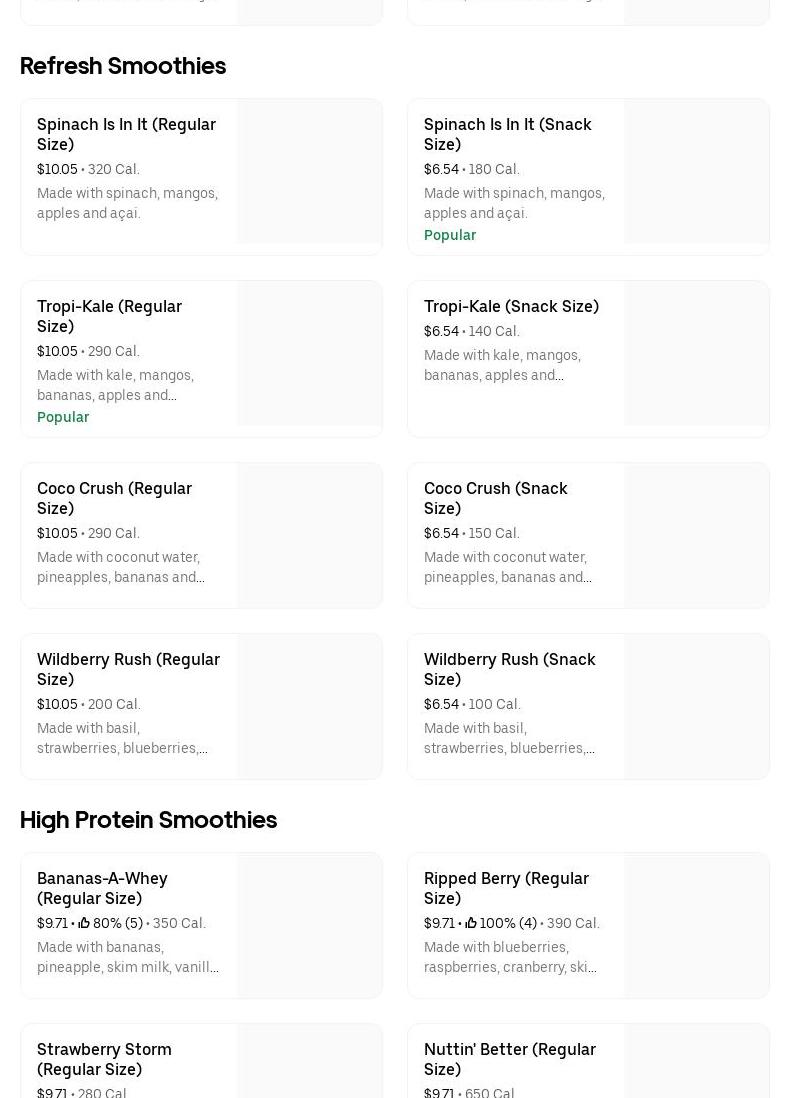The height and width of the screenshot is (1098, 804).
Task: Open Wildberry Rush (Regular Size) smoothie
Action: tap(128, 669)
